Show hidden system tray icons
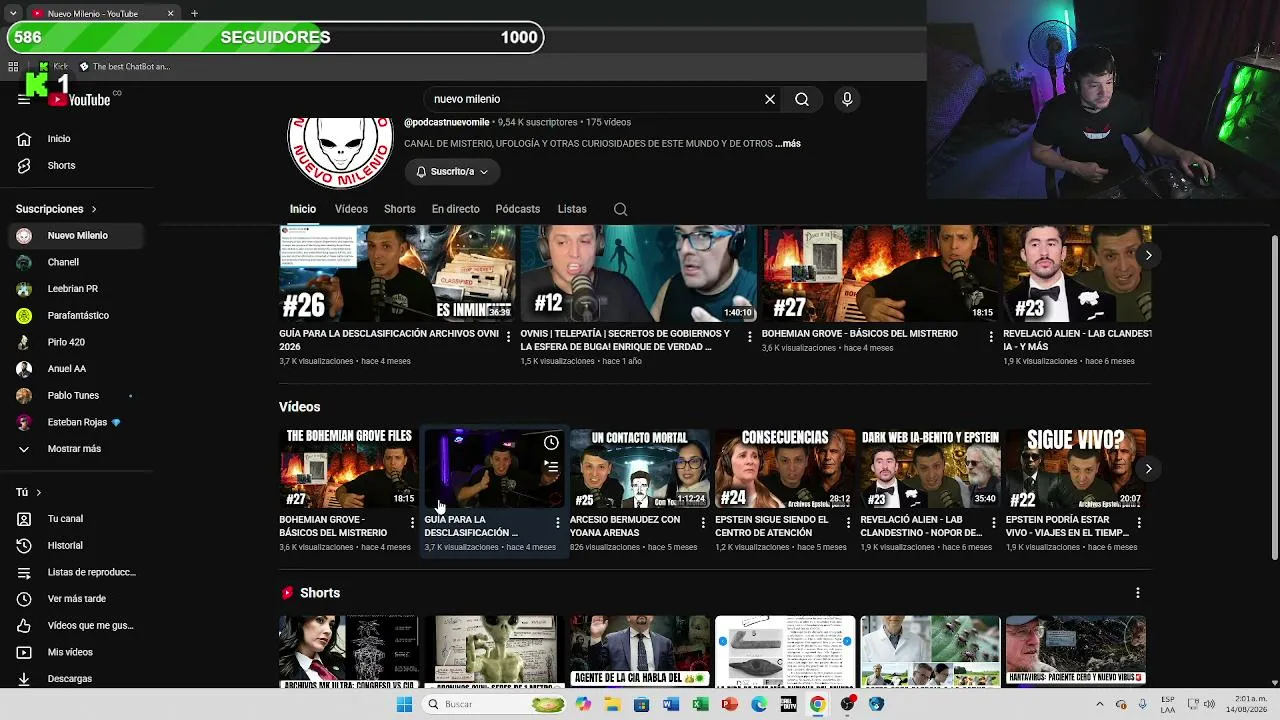 click(1100, 704)
